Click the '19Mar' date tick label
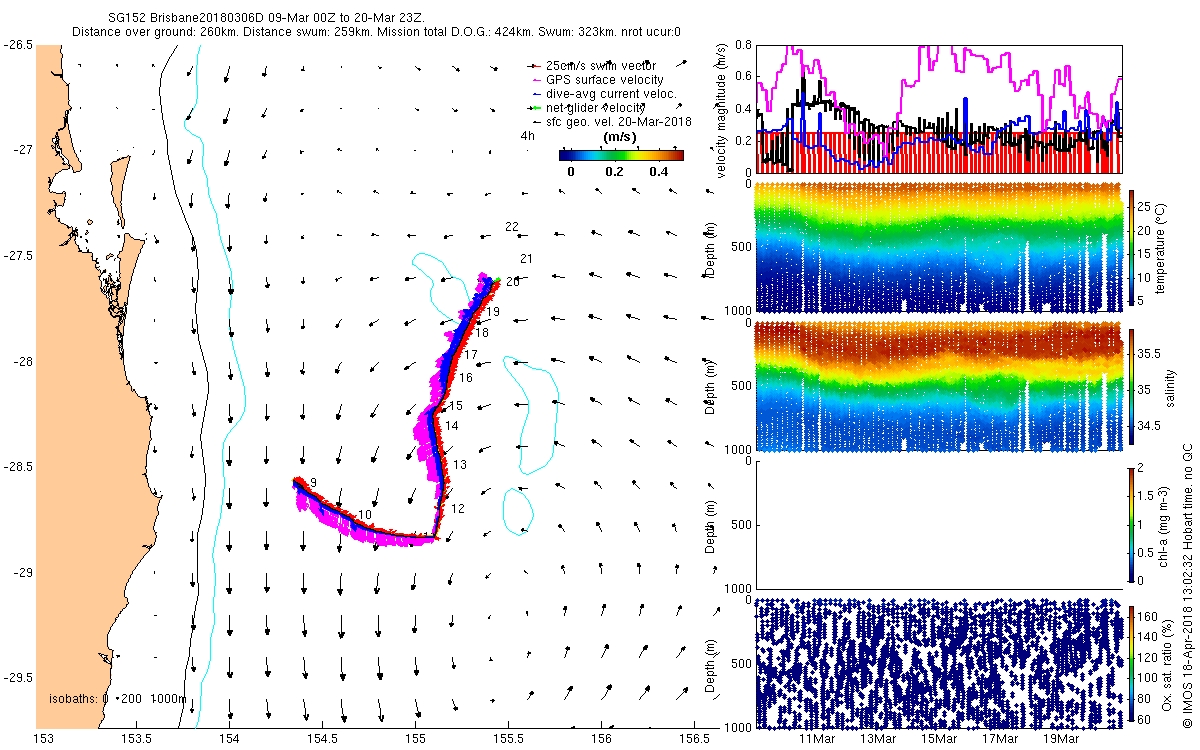Viewport: 1200px width, 750px height. tap(1062, 739)
